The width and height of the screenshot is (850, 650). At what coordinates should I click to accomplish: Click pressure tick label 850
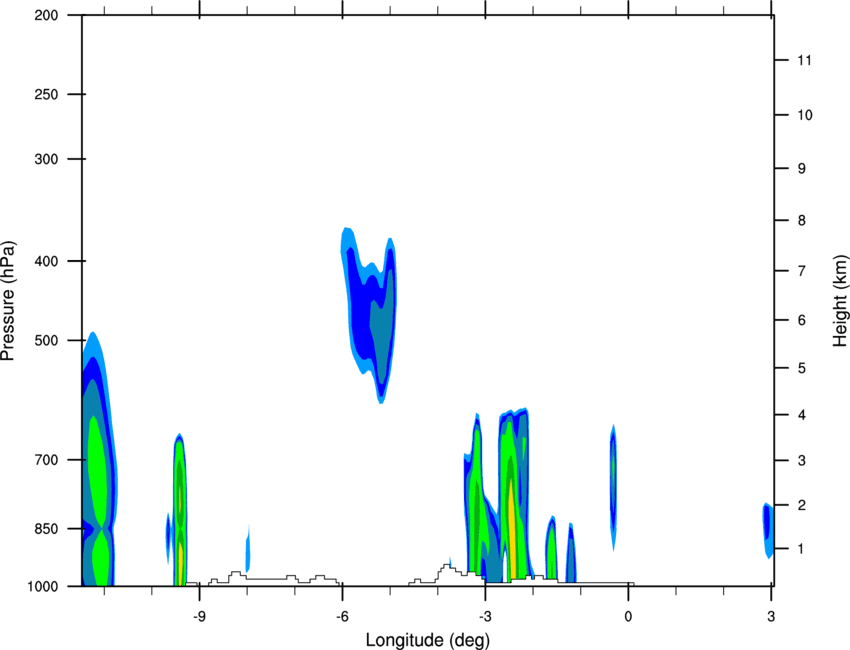click(47, 529)
